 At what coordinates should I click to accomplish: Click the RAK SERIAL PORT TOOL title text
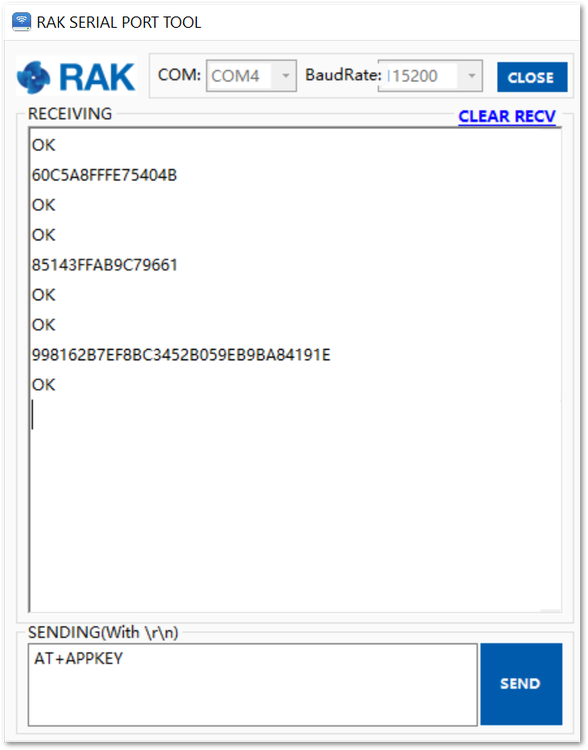(119, 22)
